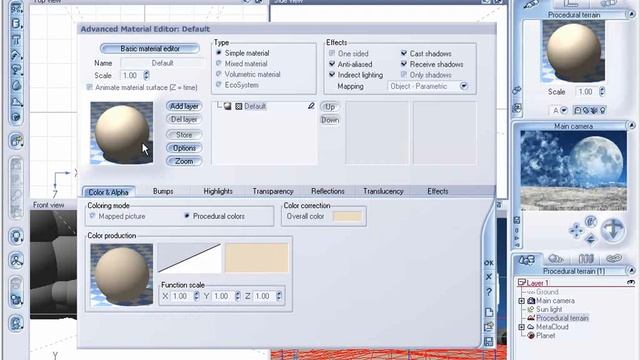640x360 pixels.
Task: Switch to the Highlights tab
Action: tap(218, 191)
